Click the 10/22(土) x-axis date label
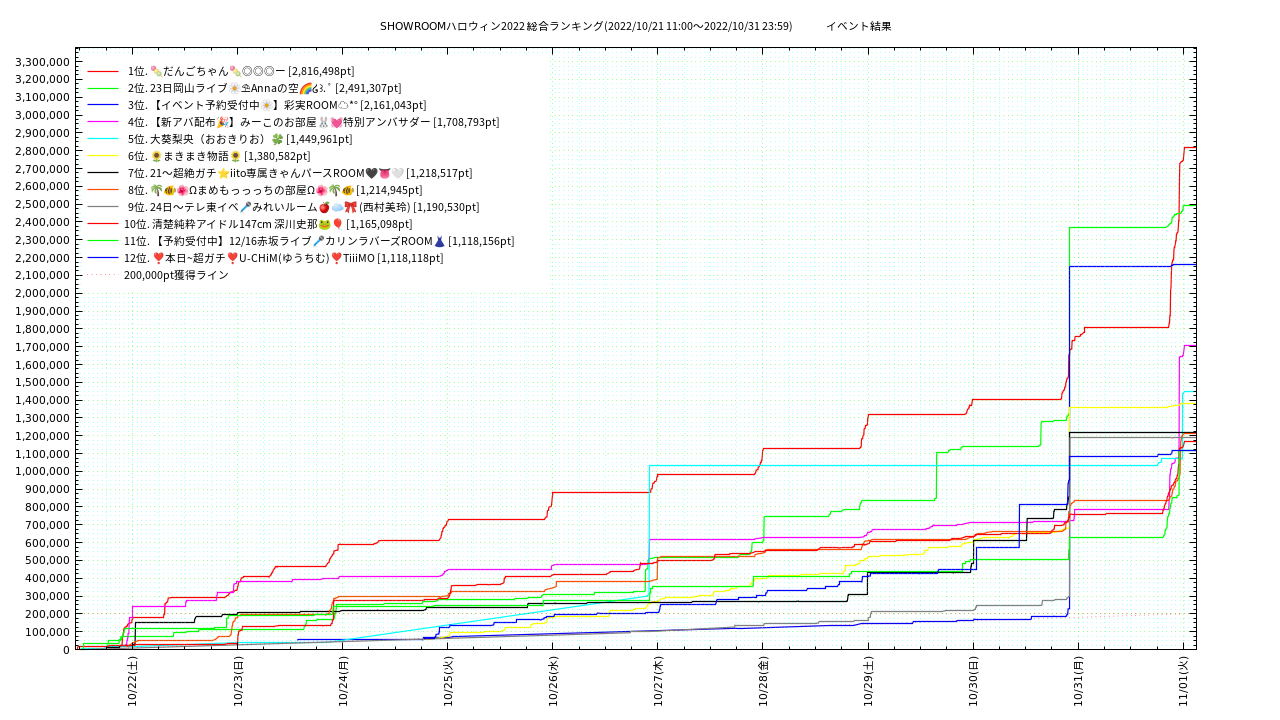Screen dimensions: 1280x720 coord(133,681)
